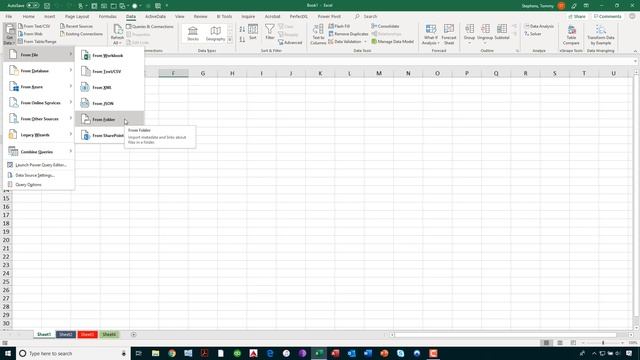640x360 pixels.
Task: Expand the Ungroup dropdown
Action: coord(485,43)
